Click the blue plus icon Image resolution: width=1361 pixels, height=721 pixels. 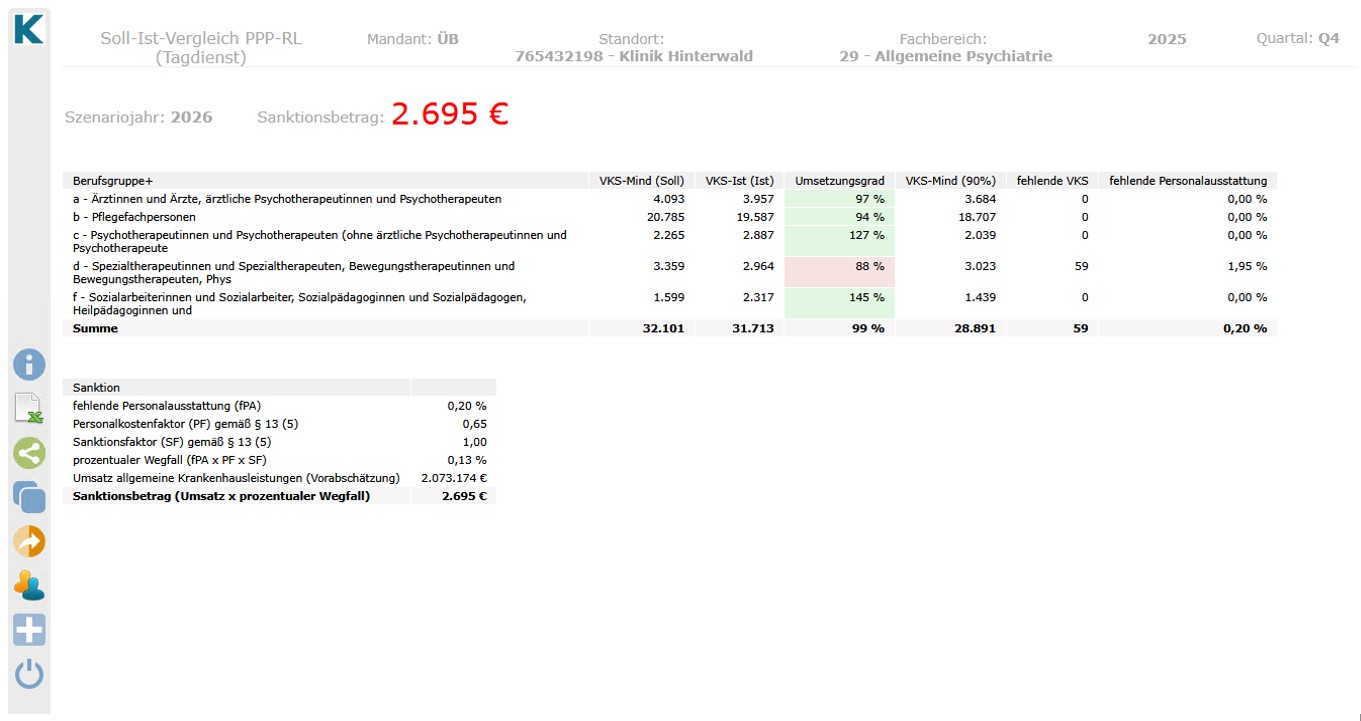(29, 630)
